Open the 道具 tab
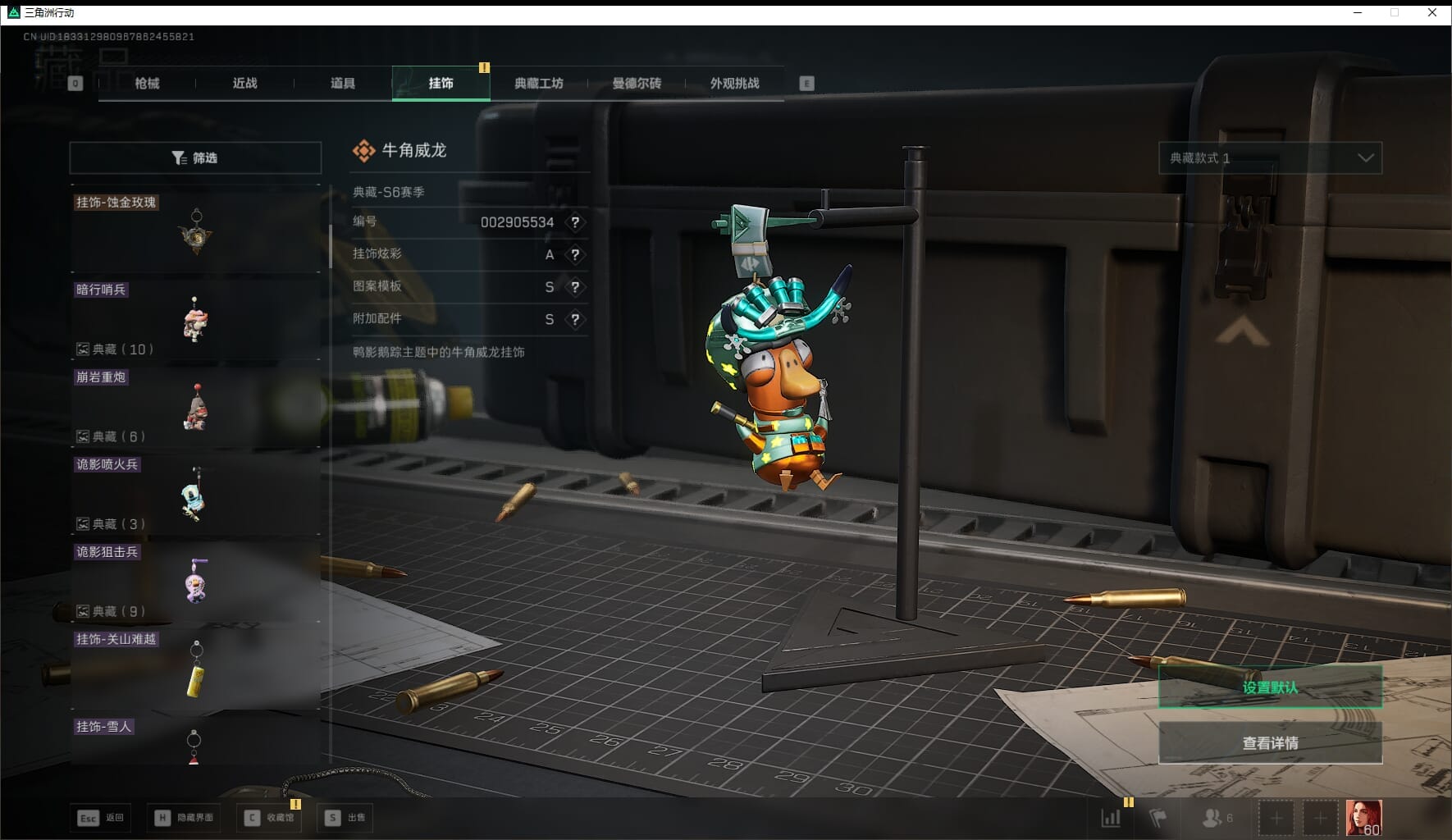Image resolution: width=1452 pixels, height=840 pixels. pyautogui.click(x=343, y=83)
